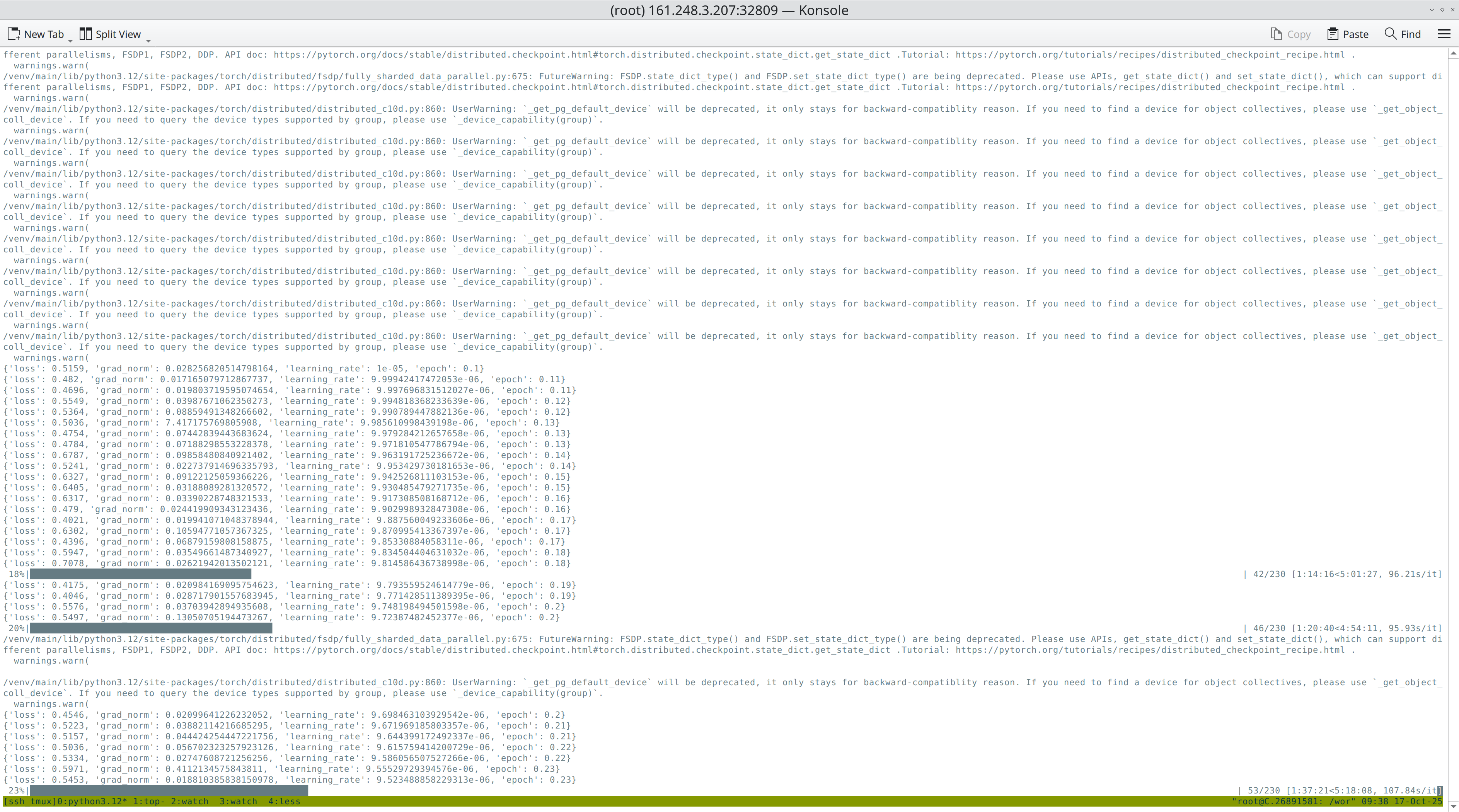This screenshot has width=1459, height=812.
Task: Click the New Tab icon
Action: coord(14,34)
